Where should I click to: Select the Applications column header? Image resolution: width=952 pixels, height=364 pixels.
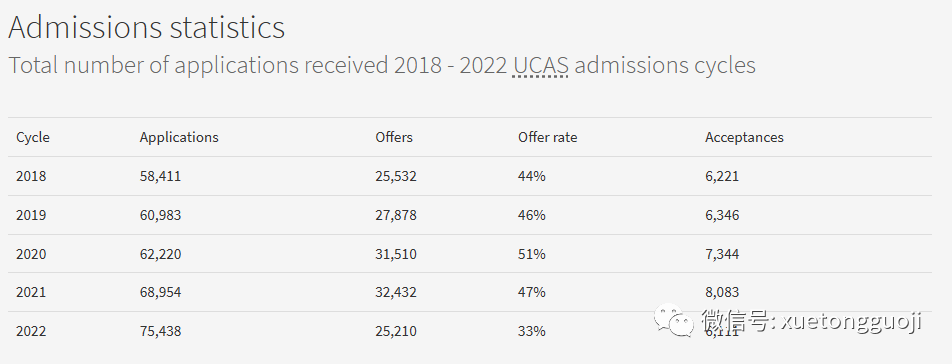[179, 137]
